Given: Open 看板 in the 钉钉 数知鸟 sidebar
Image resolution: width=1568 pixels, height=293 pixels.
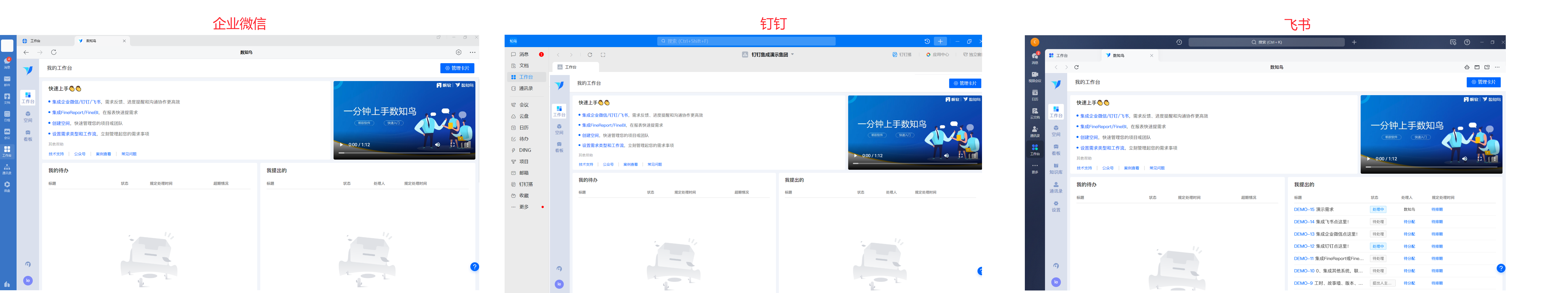Looking at the screenshot, I should (x=559, y=146).
